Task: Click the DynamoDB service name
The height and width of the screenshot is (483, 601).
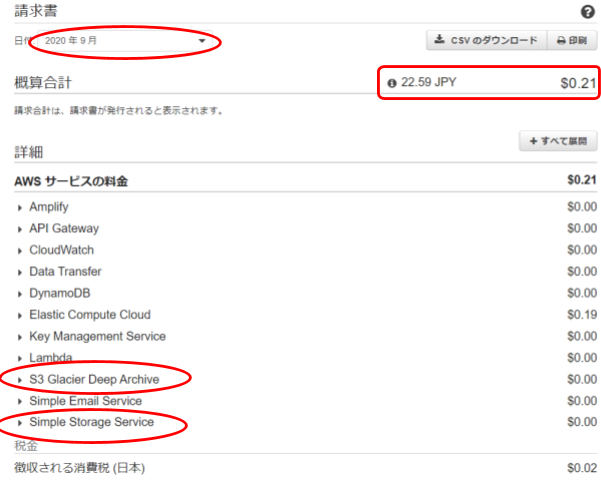Action: point(60,293)
